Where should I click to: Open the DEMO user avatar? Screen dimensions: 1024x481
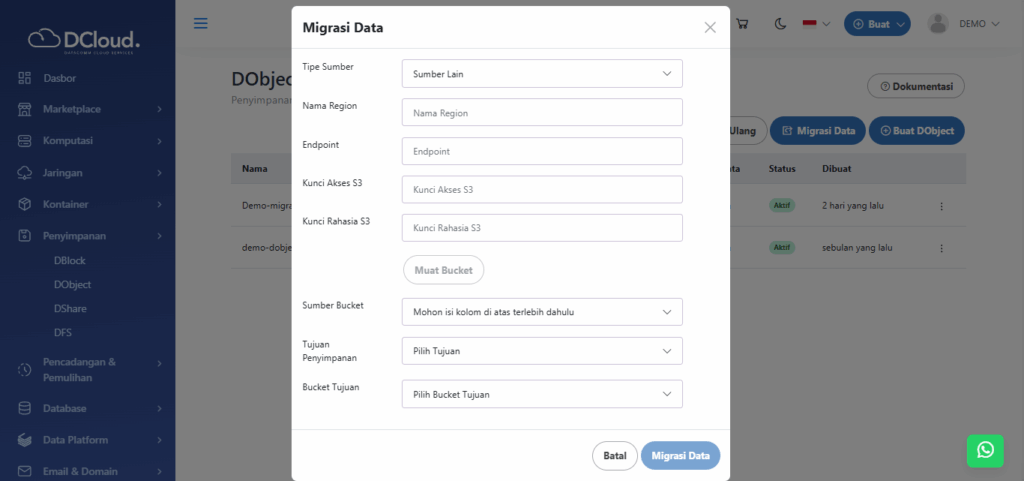click(x=937, y=24)
